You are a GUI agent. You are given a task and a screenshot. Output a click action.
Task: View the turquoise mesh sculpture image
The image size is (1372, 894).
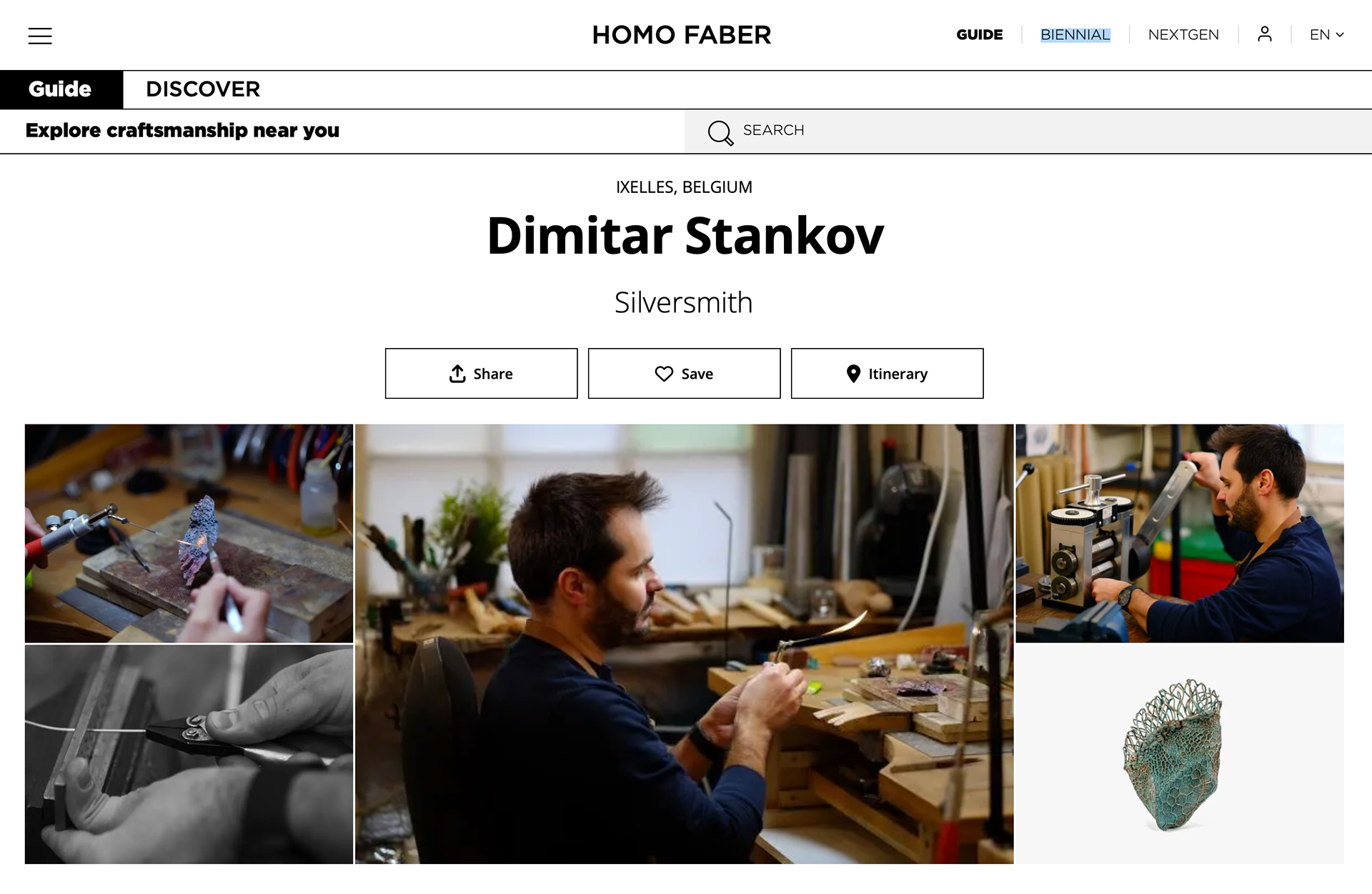[x=1180, y=754]
